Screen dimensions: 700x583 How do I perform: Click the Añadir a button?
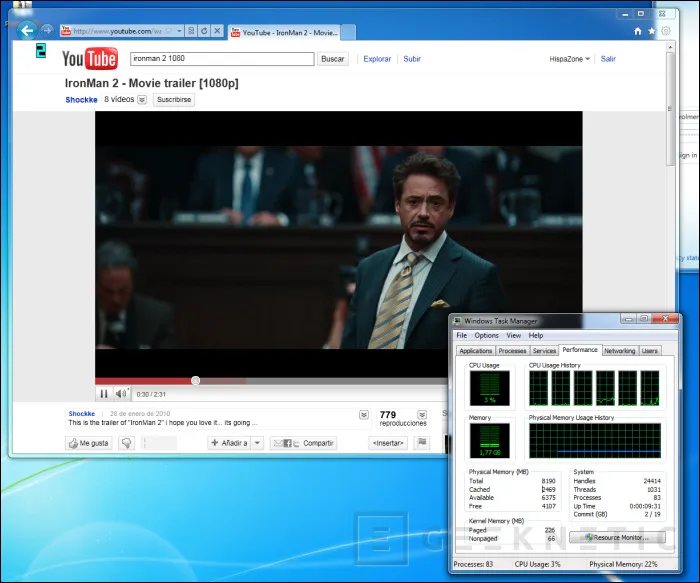pos(229,443)
